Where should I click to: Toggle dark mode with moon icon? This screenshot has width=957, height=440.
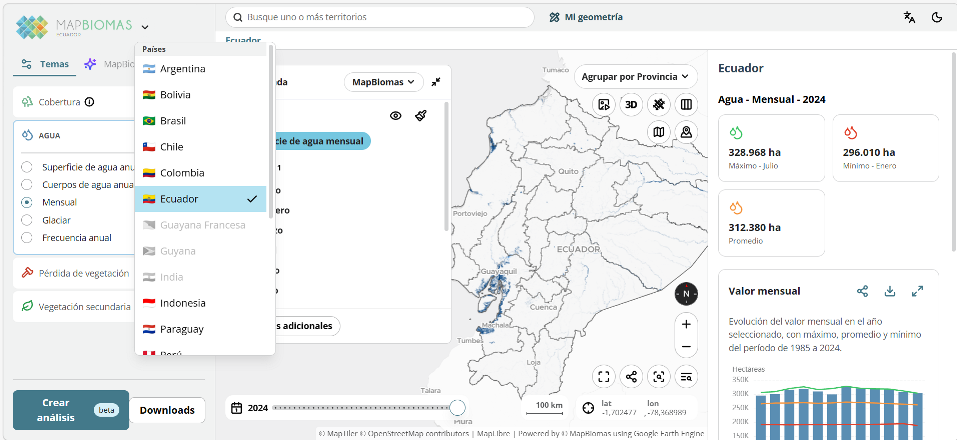tap(937, 17)
